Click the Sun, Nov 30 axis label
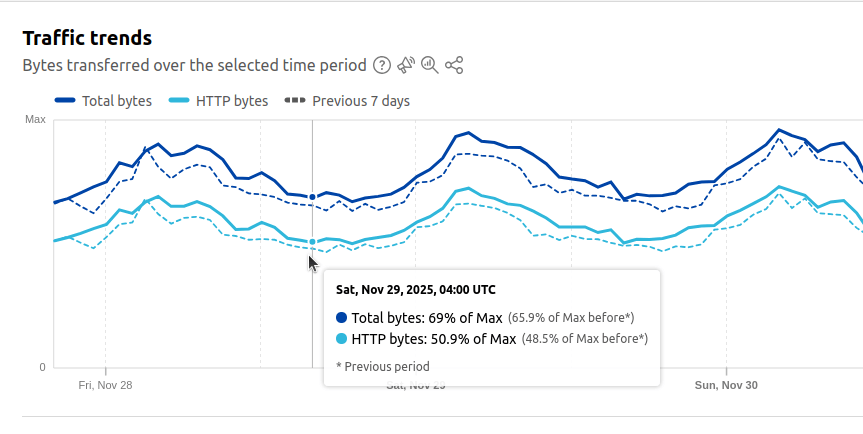This screenshot has width=863, height=434. coord(726,385)
